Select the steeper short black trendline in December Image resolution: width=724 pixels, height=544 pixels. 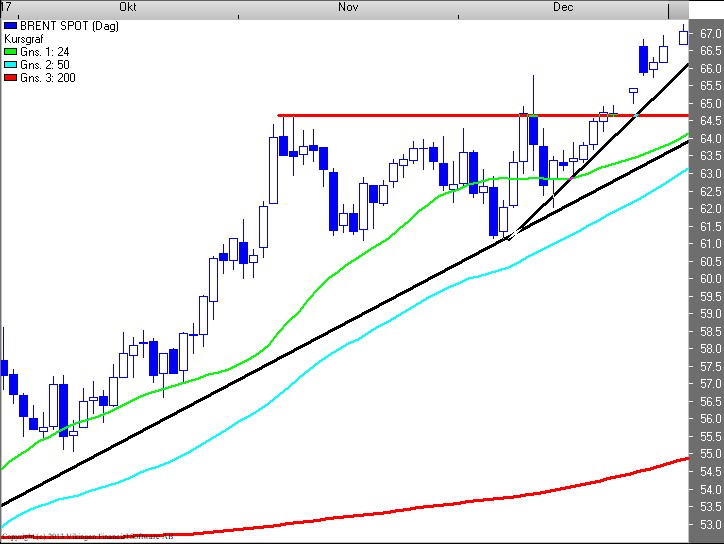click(x=600, y=150)
